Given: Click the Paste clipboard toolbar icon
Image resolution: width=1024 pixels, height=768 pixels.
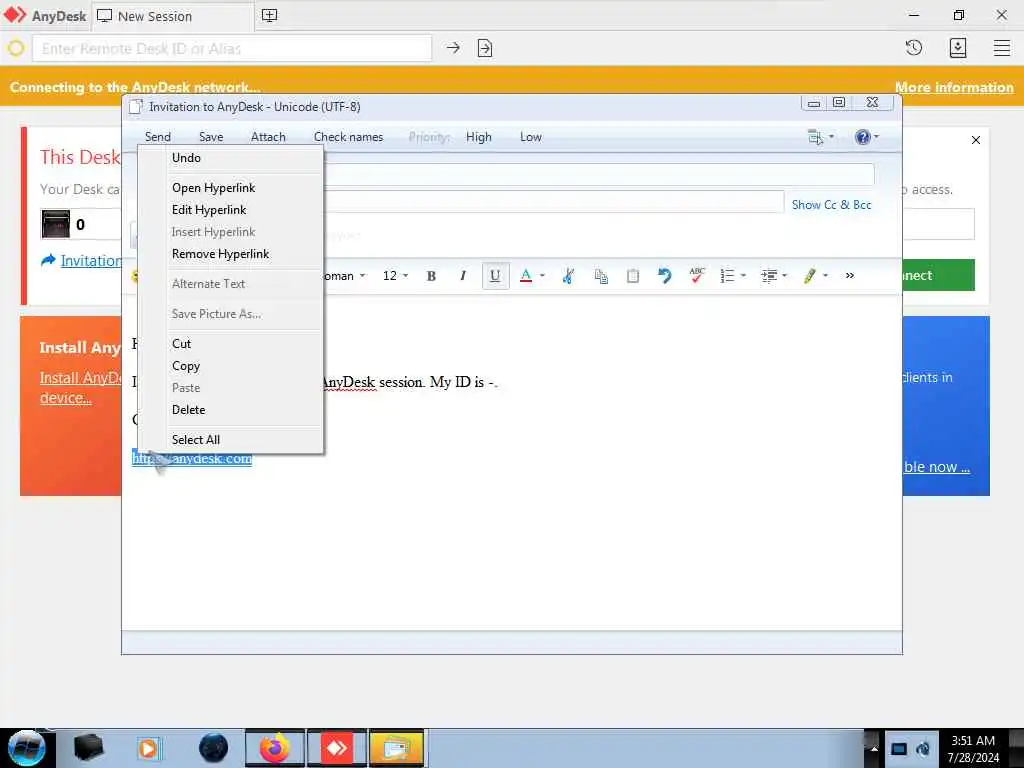Looking at the screenshot, I should pos(632,276).
